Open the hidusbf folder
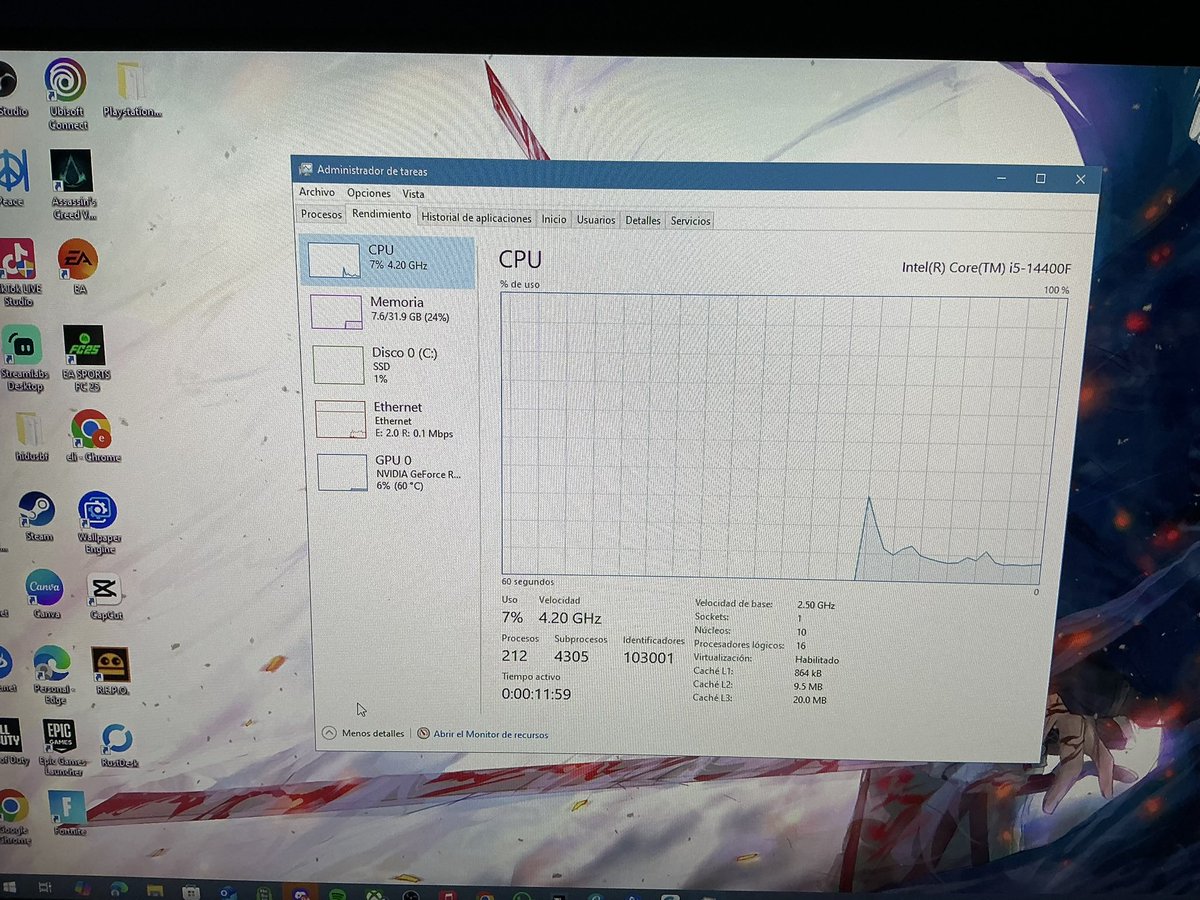 [31, 436]
